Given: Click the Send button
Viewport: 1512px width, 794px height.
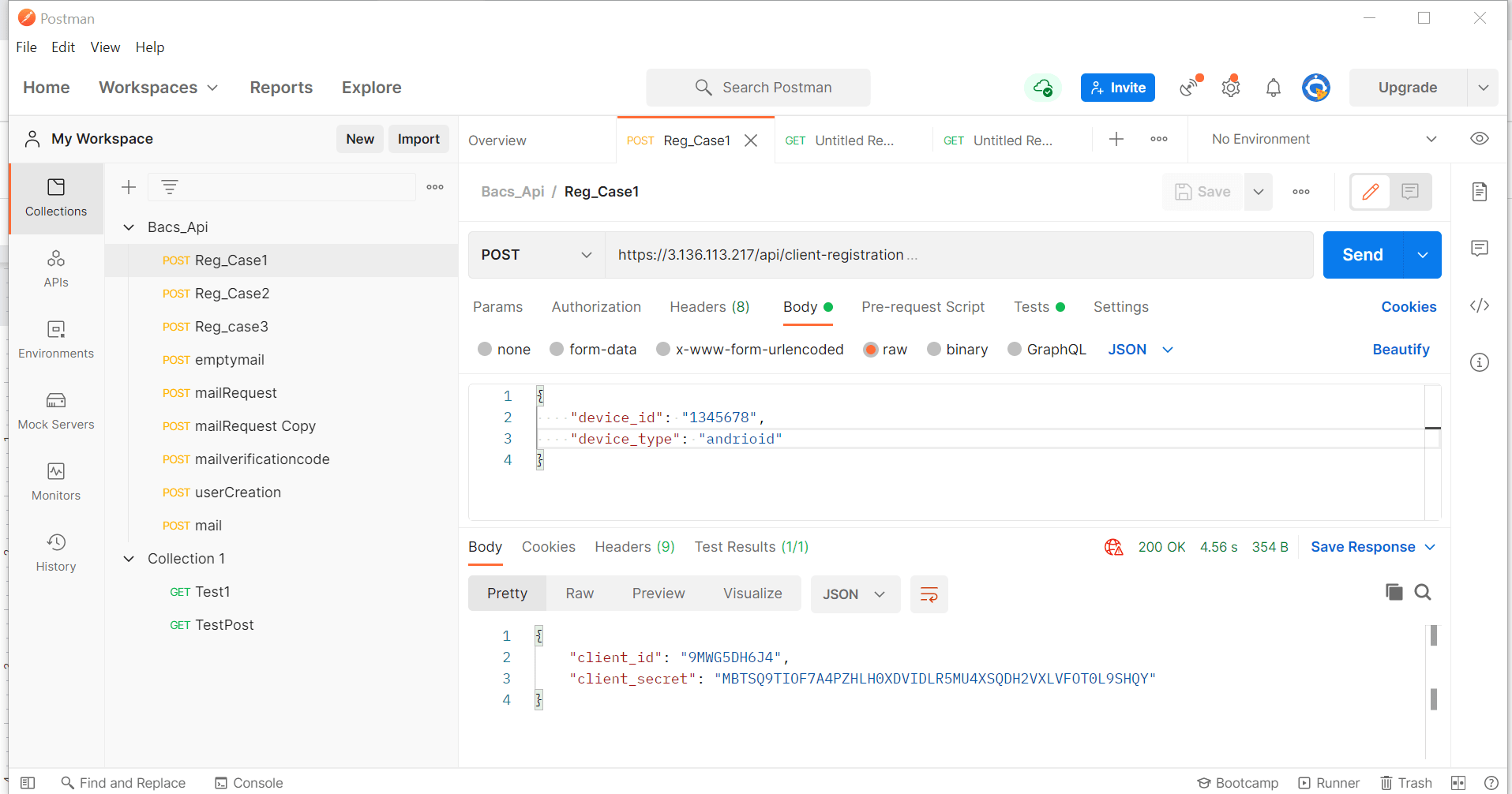Looking at the screenshot, I should point(1362,254).
